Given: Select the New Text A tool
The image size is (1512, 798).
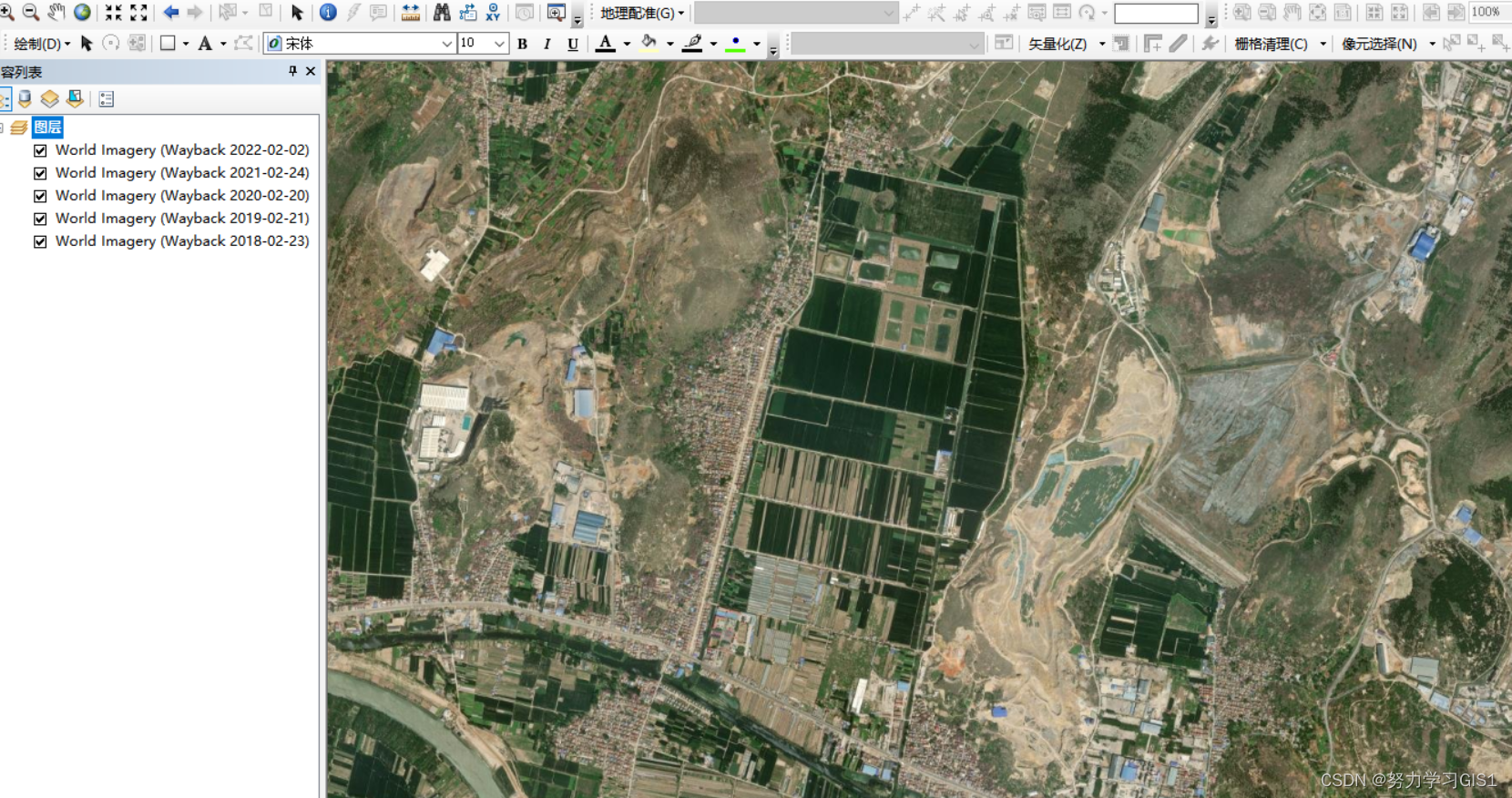Looking at the screenshot, I should coord(205,43).
